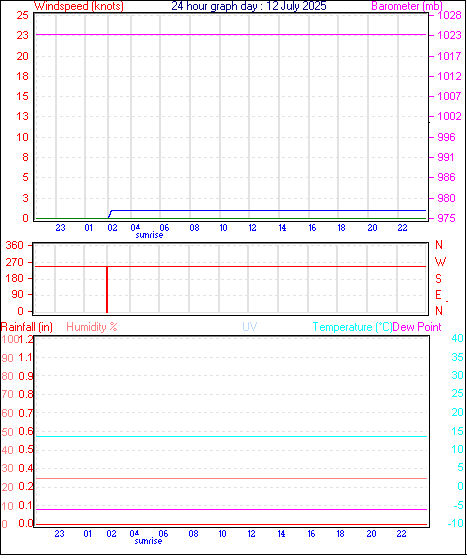Click rainfall axis value 0.4

25,468
